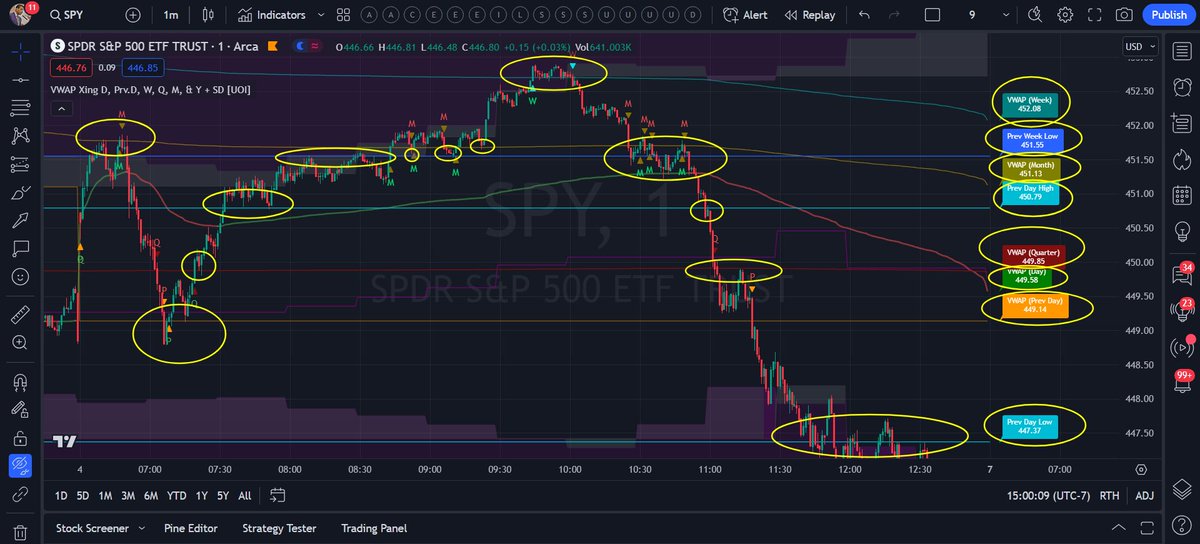
Task: Open the price scale settings gear
Action: coord(1141,468)
